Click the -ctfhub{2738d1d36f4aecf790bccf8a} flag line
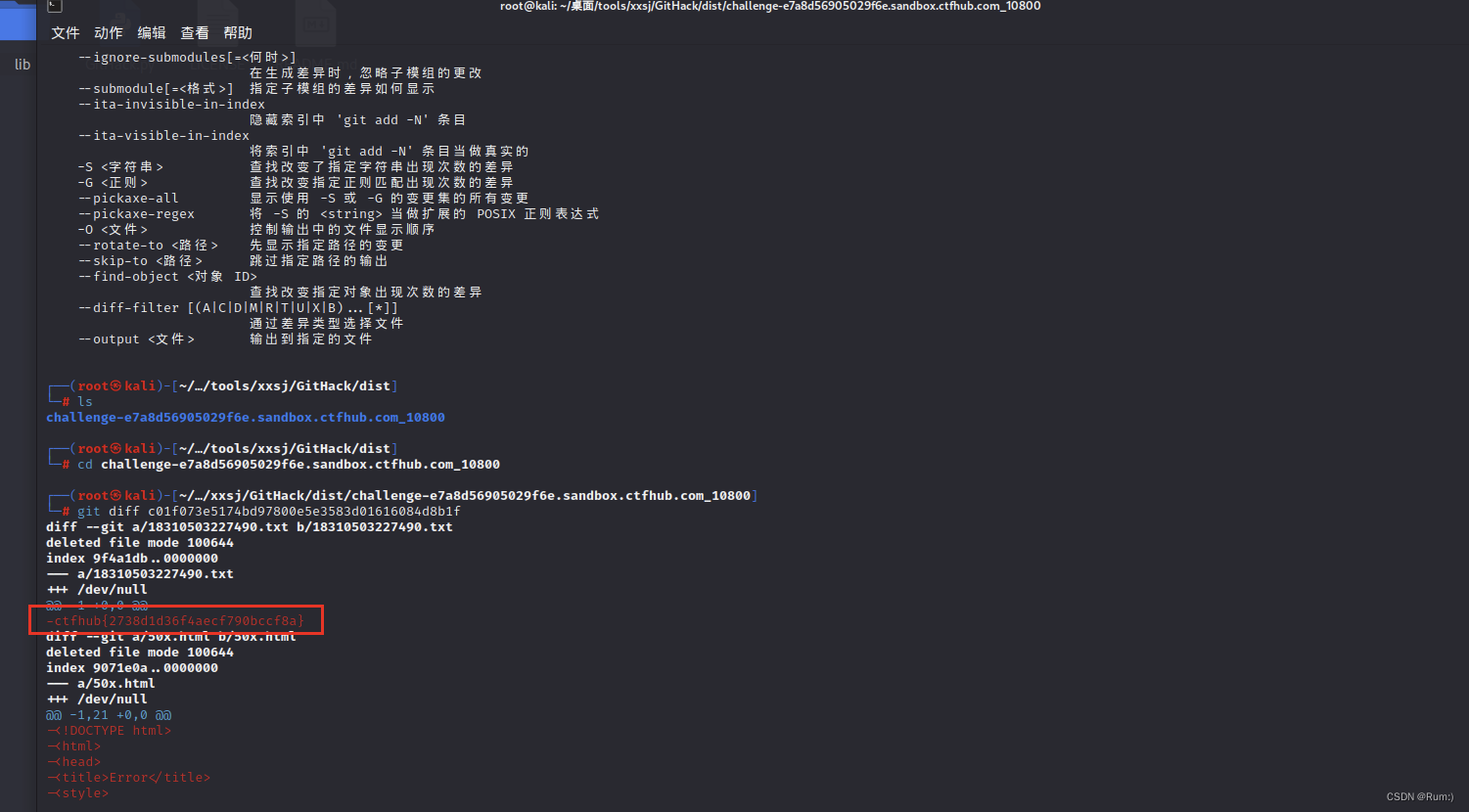Screen dimensions: 1469x812 coord(175,621)
